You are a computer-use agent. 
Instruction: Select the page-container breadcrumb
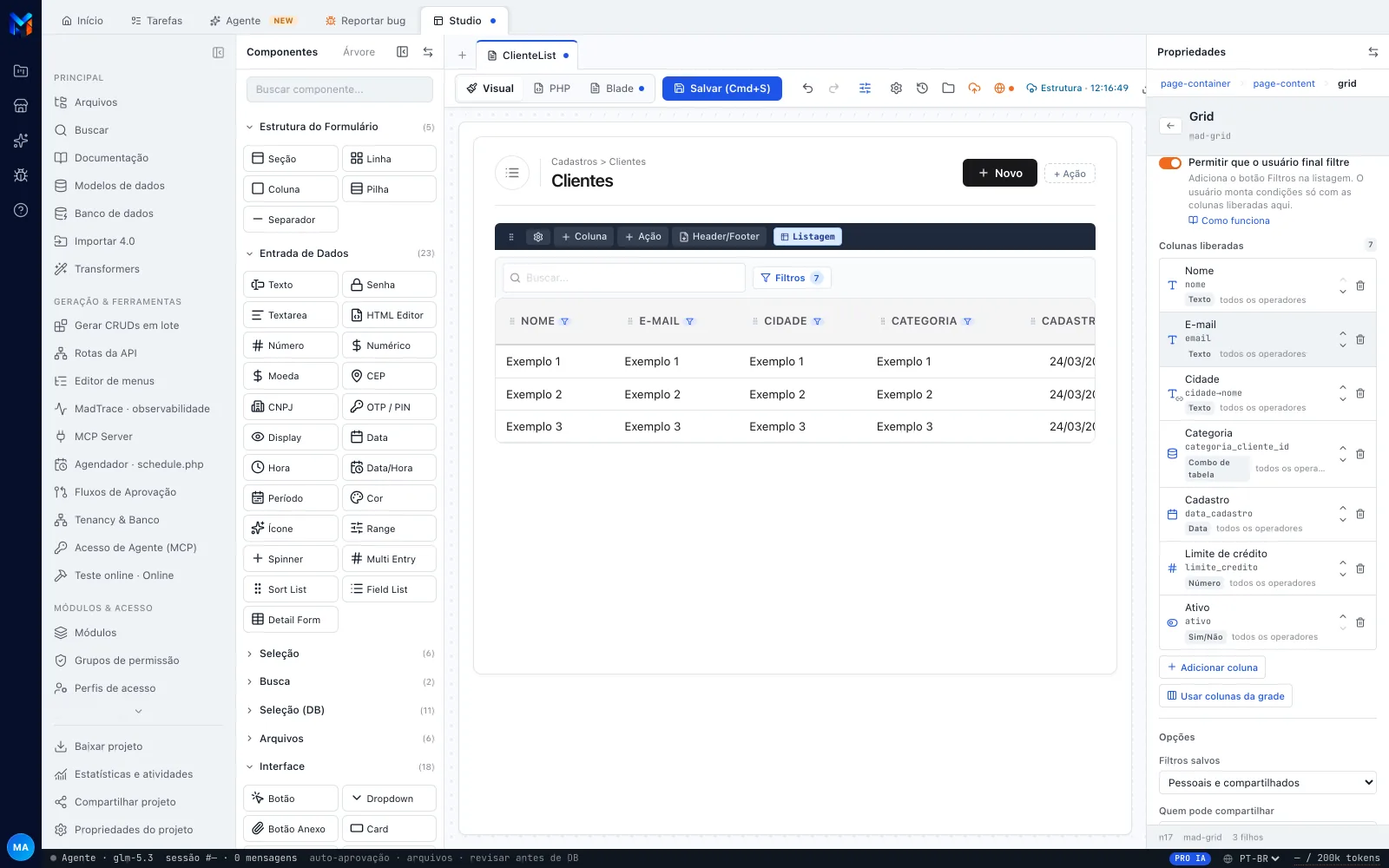click(x=1195, y=84)
